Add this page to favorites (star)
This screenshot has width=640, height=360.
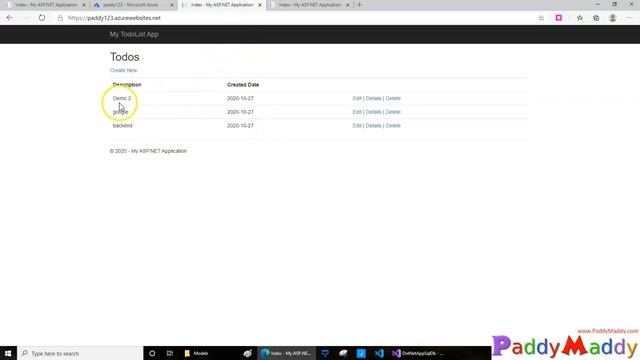(541, 18)
